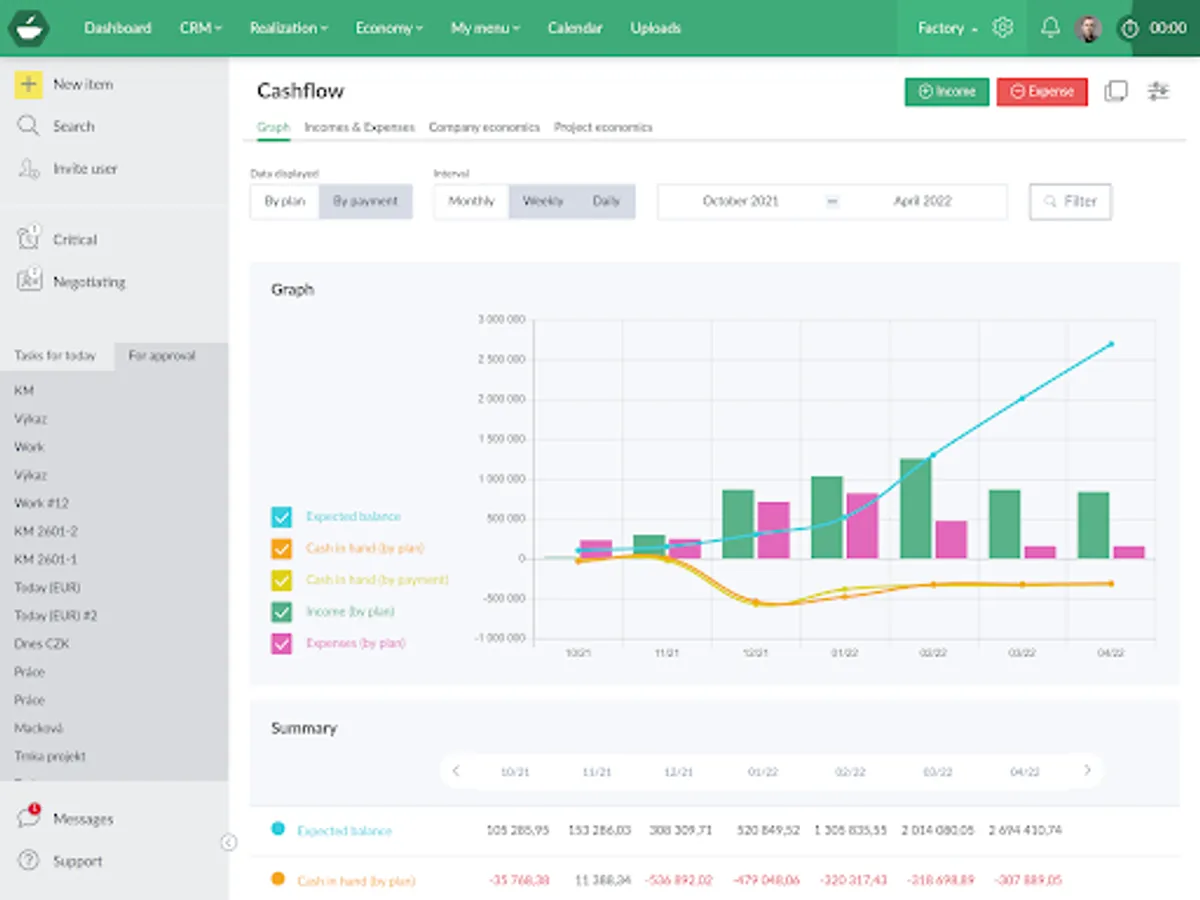This screenshot has height=900, width=1200.
Task: Click the duplicate window icon near Expense
Action: coord(1116,91)
